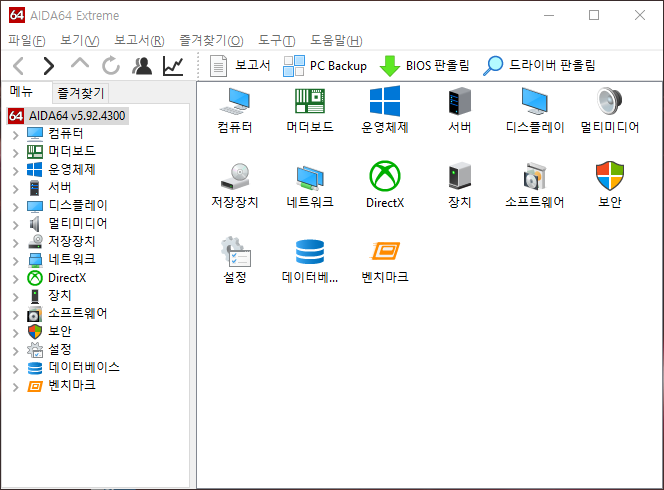This screenshot has height=490, width=664.
Task: Open the 보안 shield icon in main pane
Action: pos(609,176)
